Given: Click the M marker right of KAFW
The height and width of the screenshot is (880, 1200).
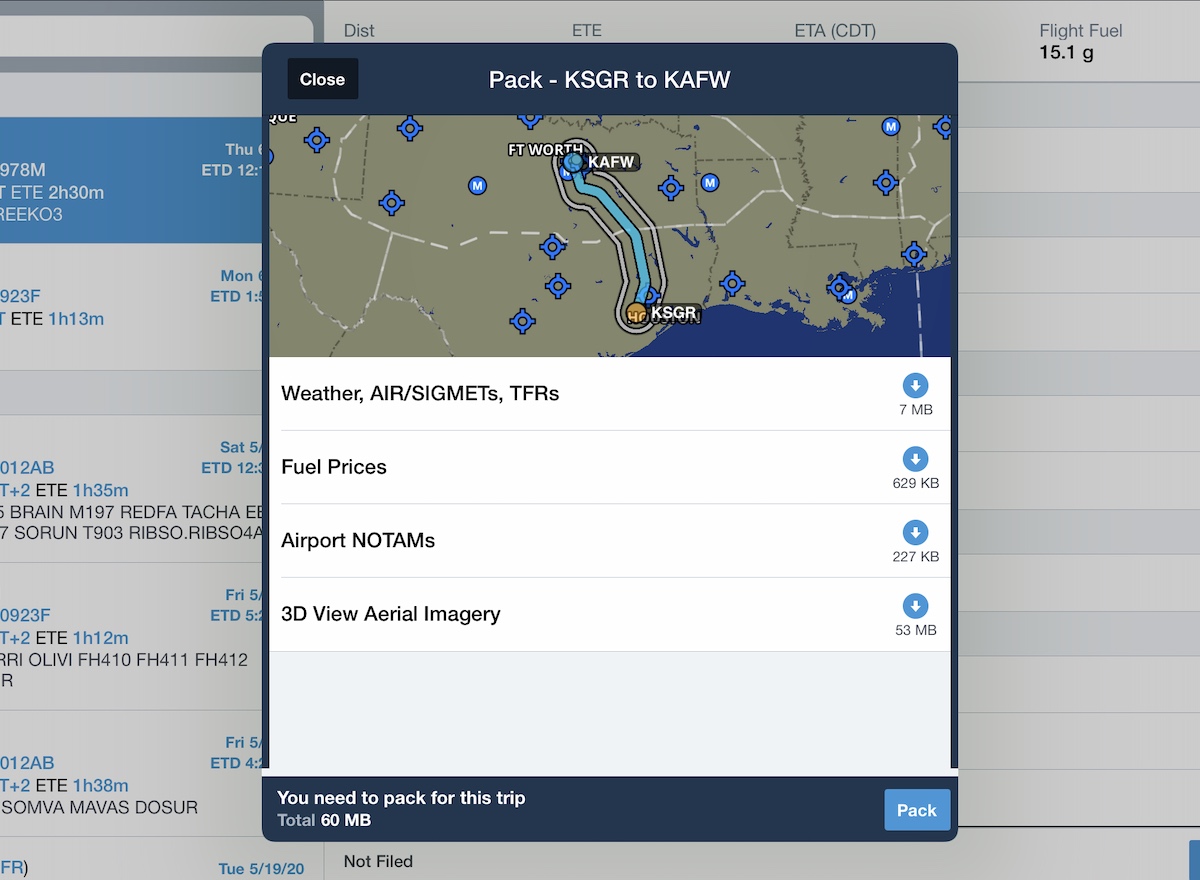Looking at the screenshot, I should (709, 183).
